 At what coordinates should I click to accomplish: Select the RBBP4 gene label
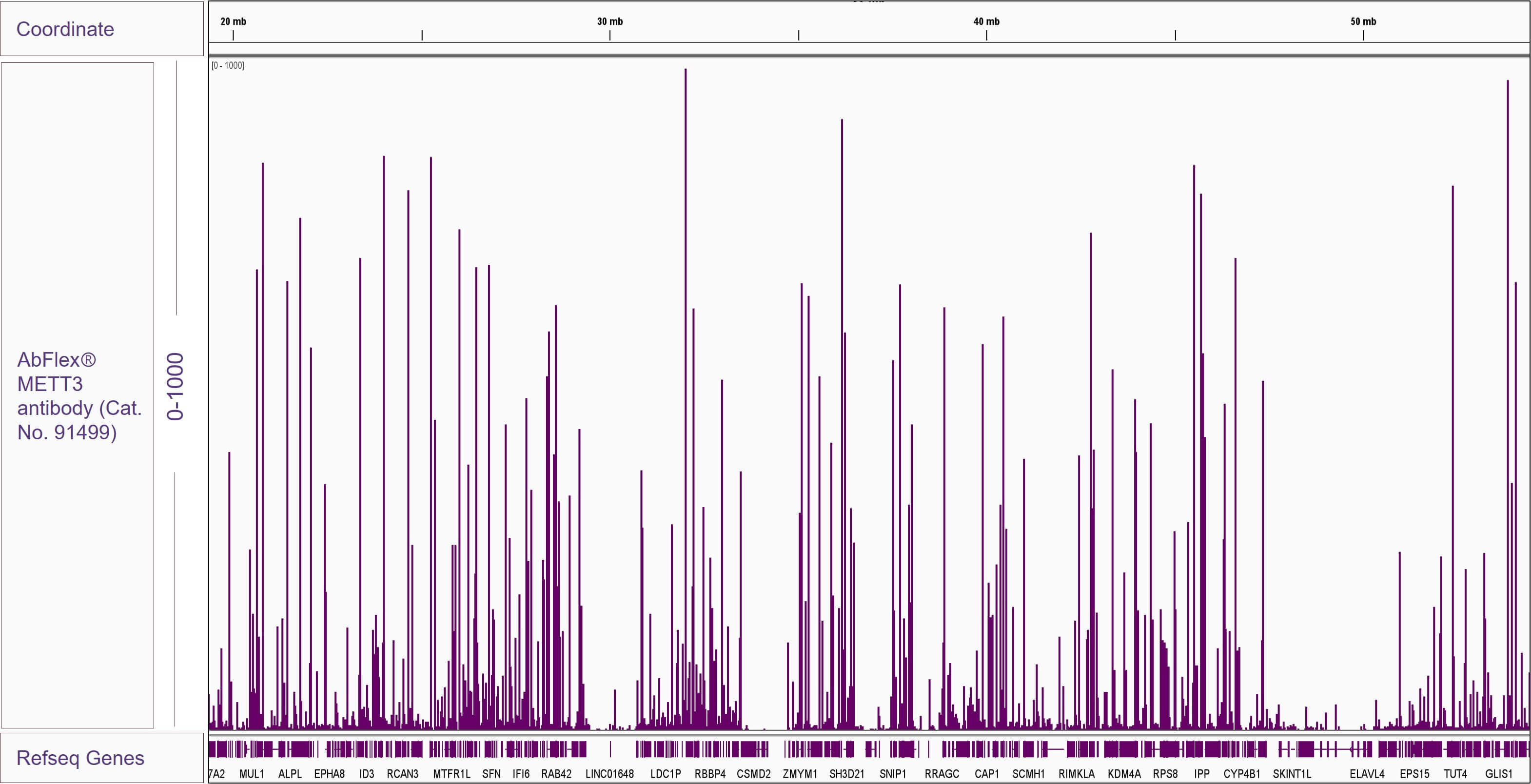click(x=710, y=774)
